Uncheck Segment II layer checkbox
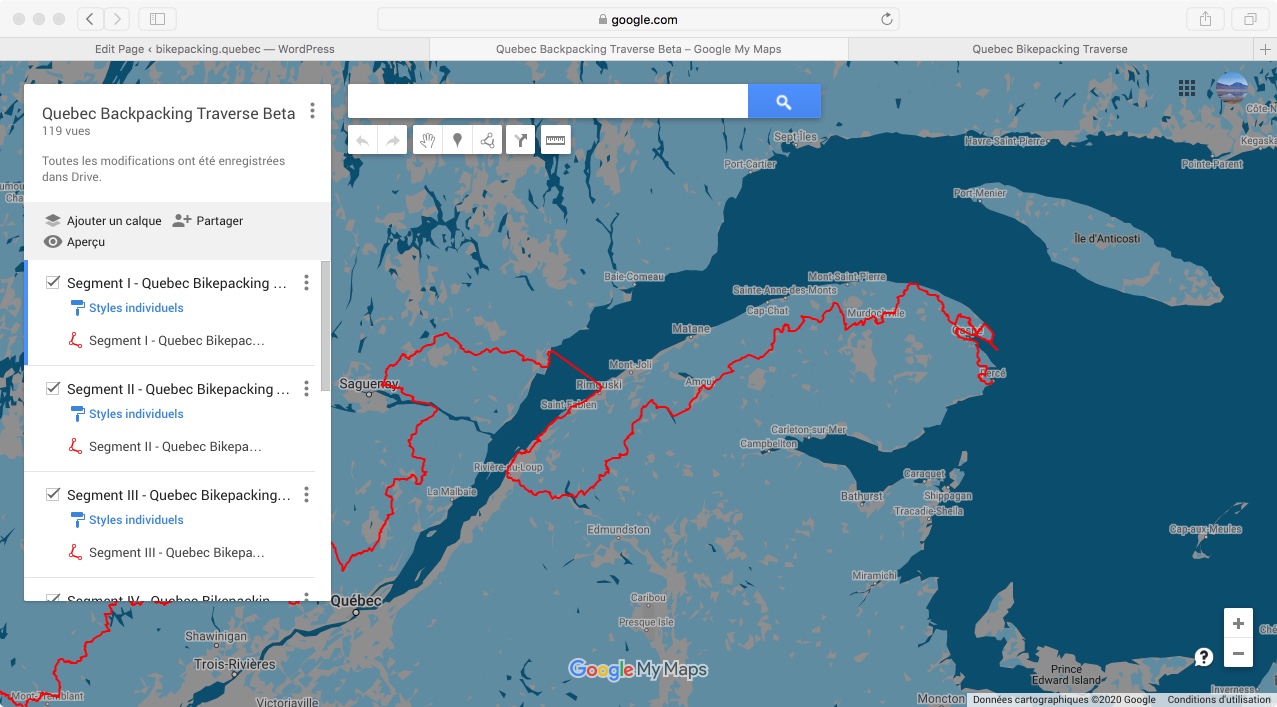 (53, 389)
